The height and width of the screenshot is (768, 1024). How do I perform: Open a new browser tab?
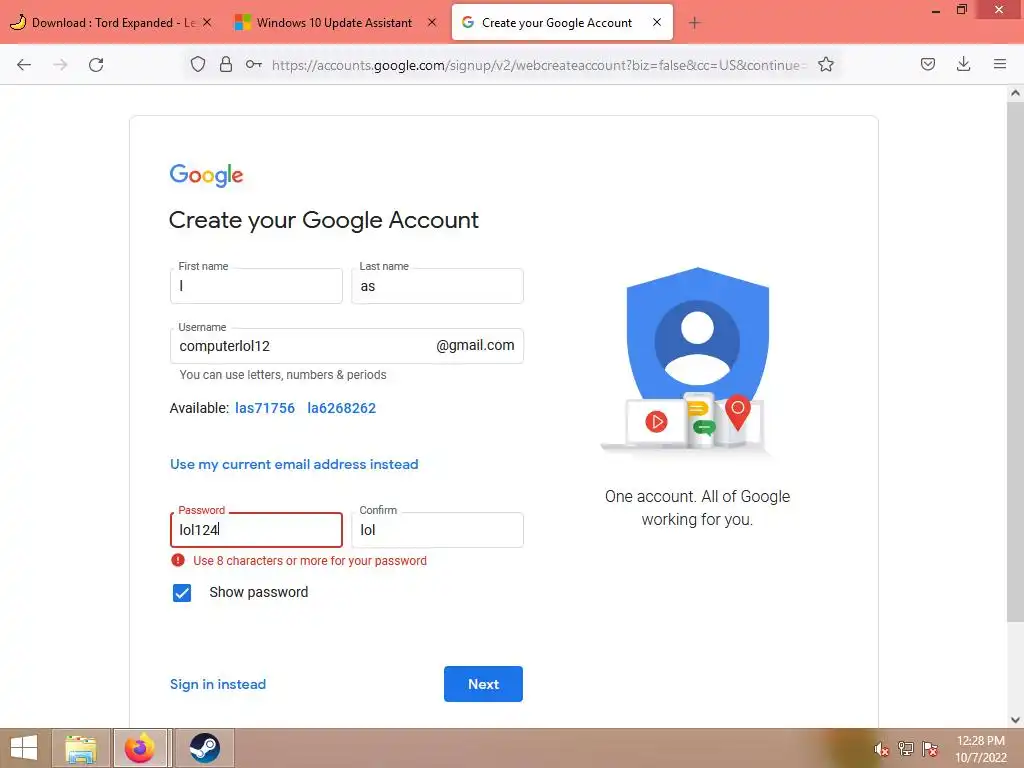tap(694, 23)
